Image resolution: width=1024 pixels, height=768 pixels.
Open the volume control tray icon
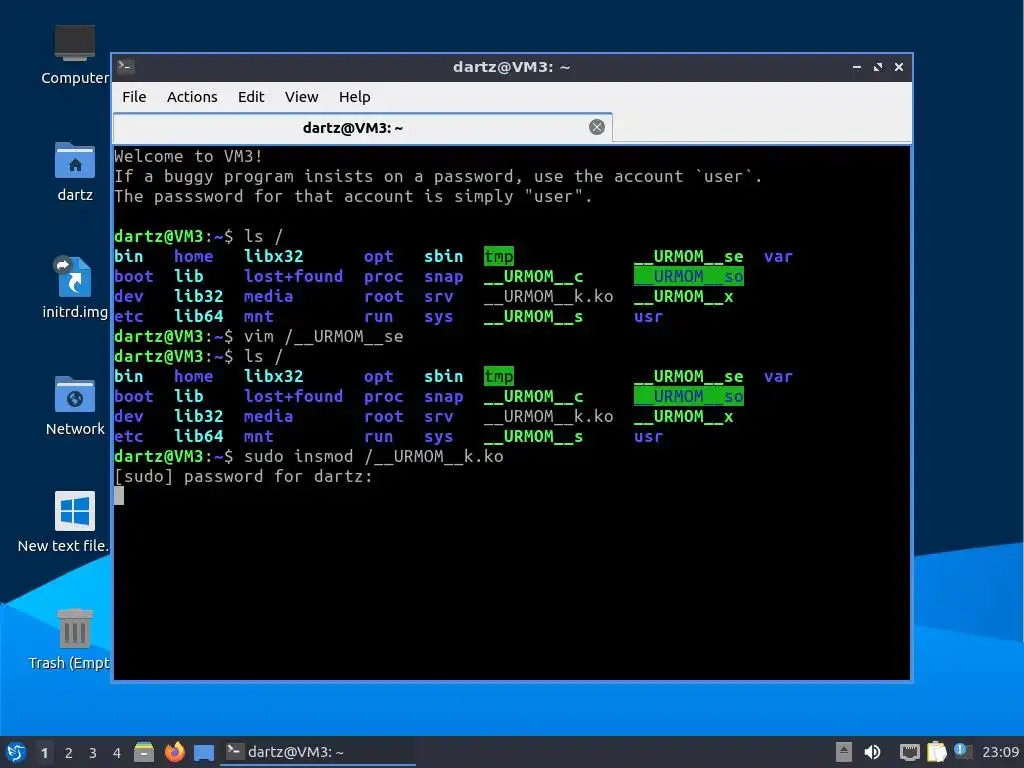(x=872, y=752)
